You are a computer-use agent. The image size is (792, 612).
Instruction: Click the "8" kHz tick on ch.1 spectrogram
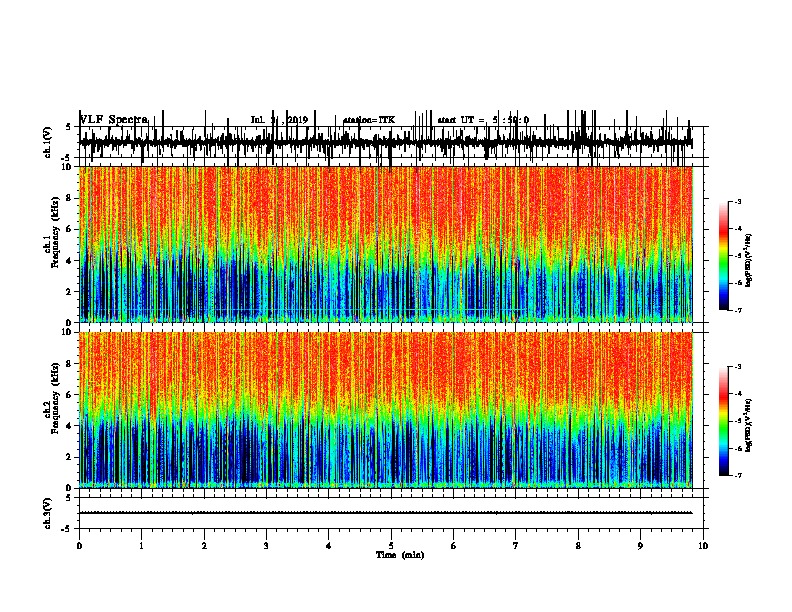pos(70,198)
